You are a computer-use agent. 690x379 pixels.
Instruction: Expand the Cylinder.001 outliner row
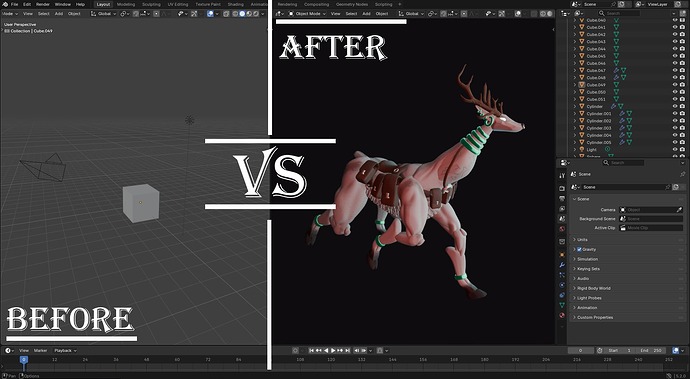pyautogui.click(x=575, y=114)
